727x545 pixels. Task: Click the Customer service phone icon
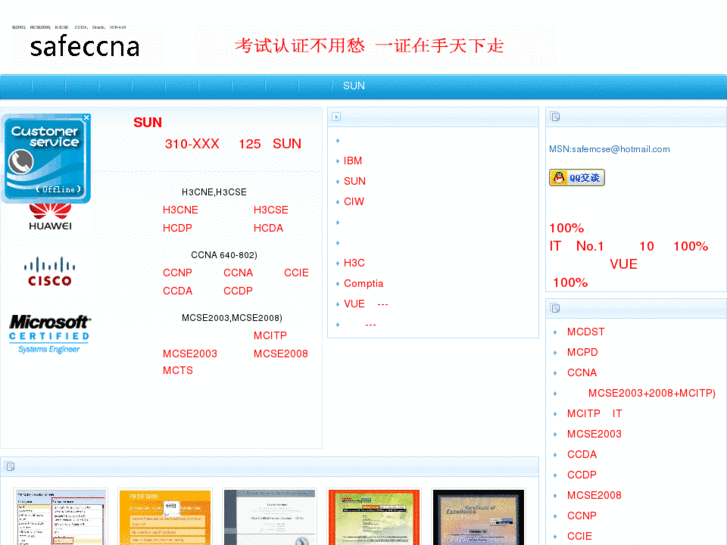click(x=21, y=161)
